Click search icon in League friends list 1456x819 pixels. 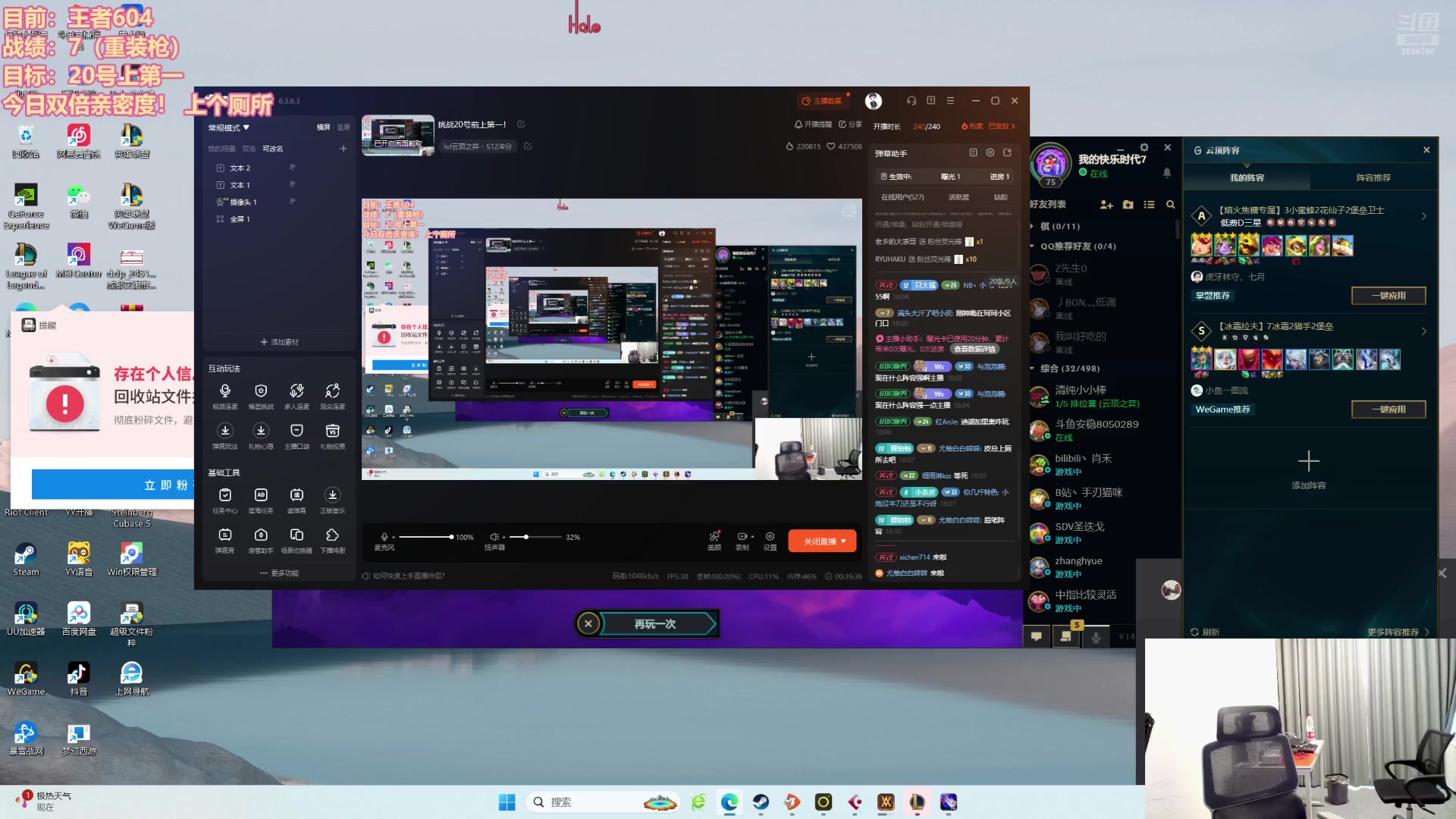point(1170,205)
